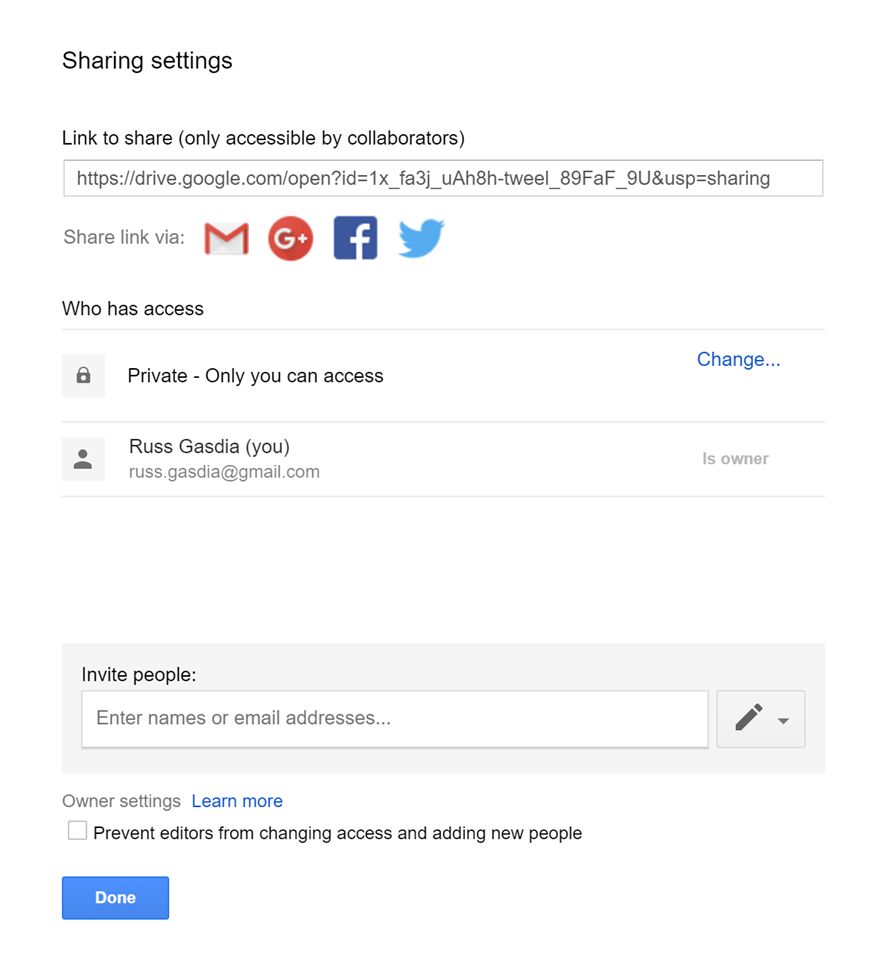Click Change... link for access
This screenshot has height=969, width=887.
click(739, 359)
